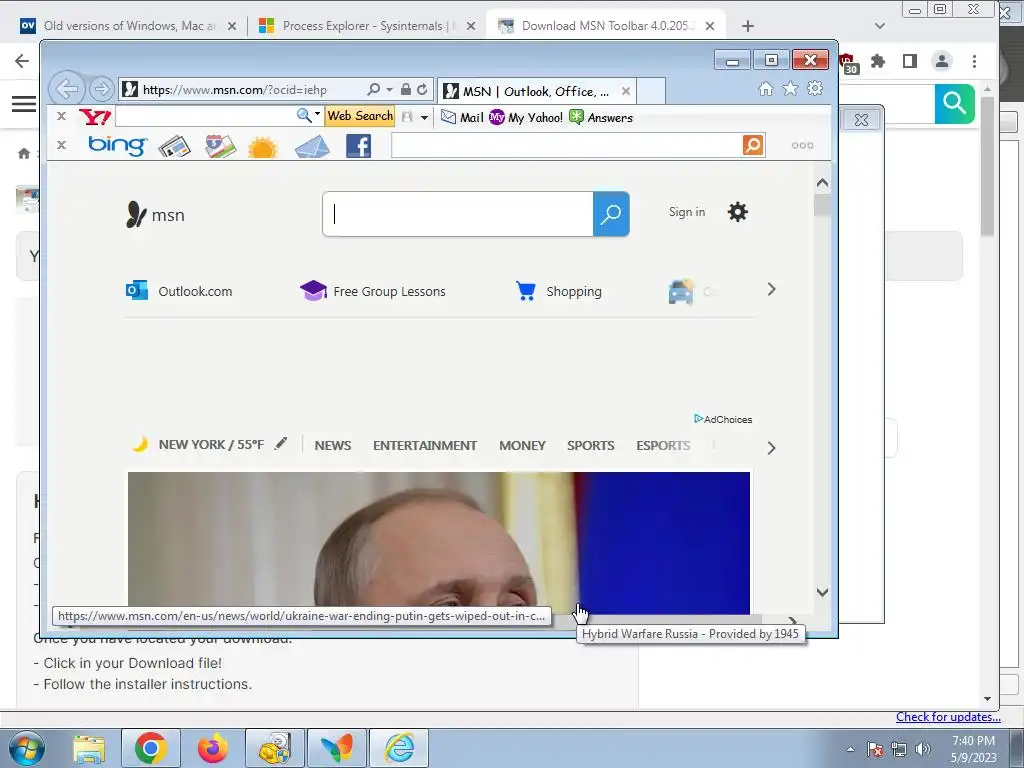
Task: Open the Chrome profile avatar icon
Action: point(942,61)
